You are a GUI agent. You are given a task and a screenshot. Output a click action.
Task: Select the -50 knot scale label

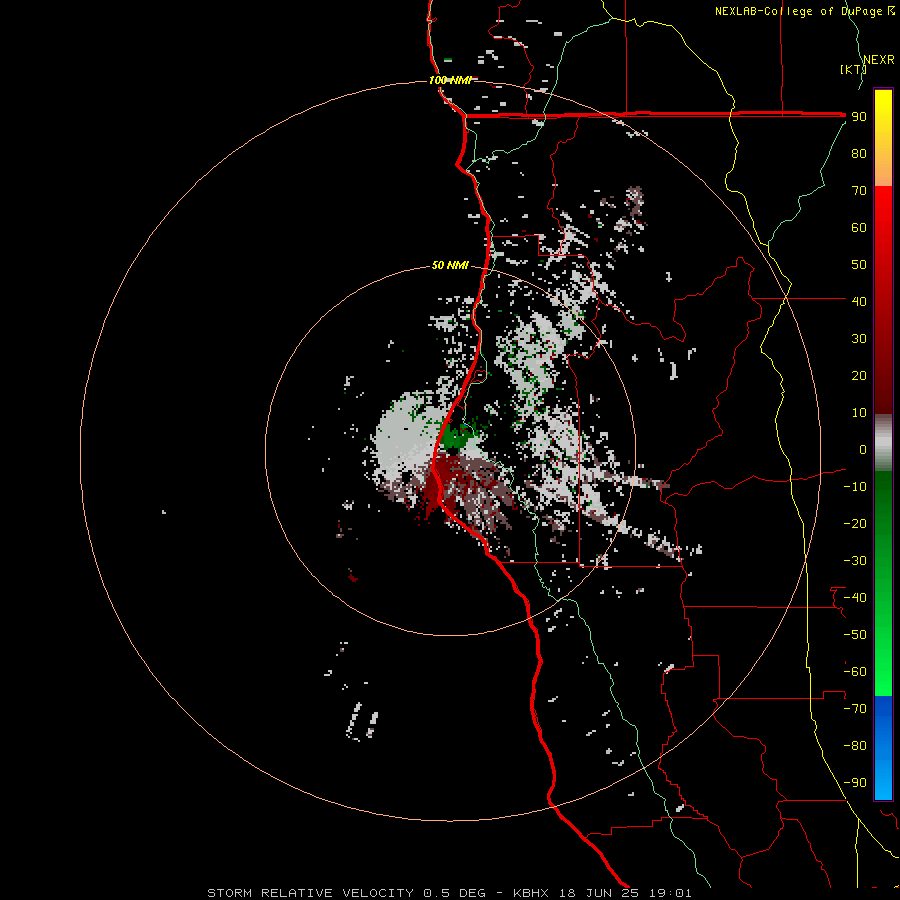click(855, 635)
